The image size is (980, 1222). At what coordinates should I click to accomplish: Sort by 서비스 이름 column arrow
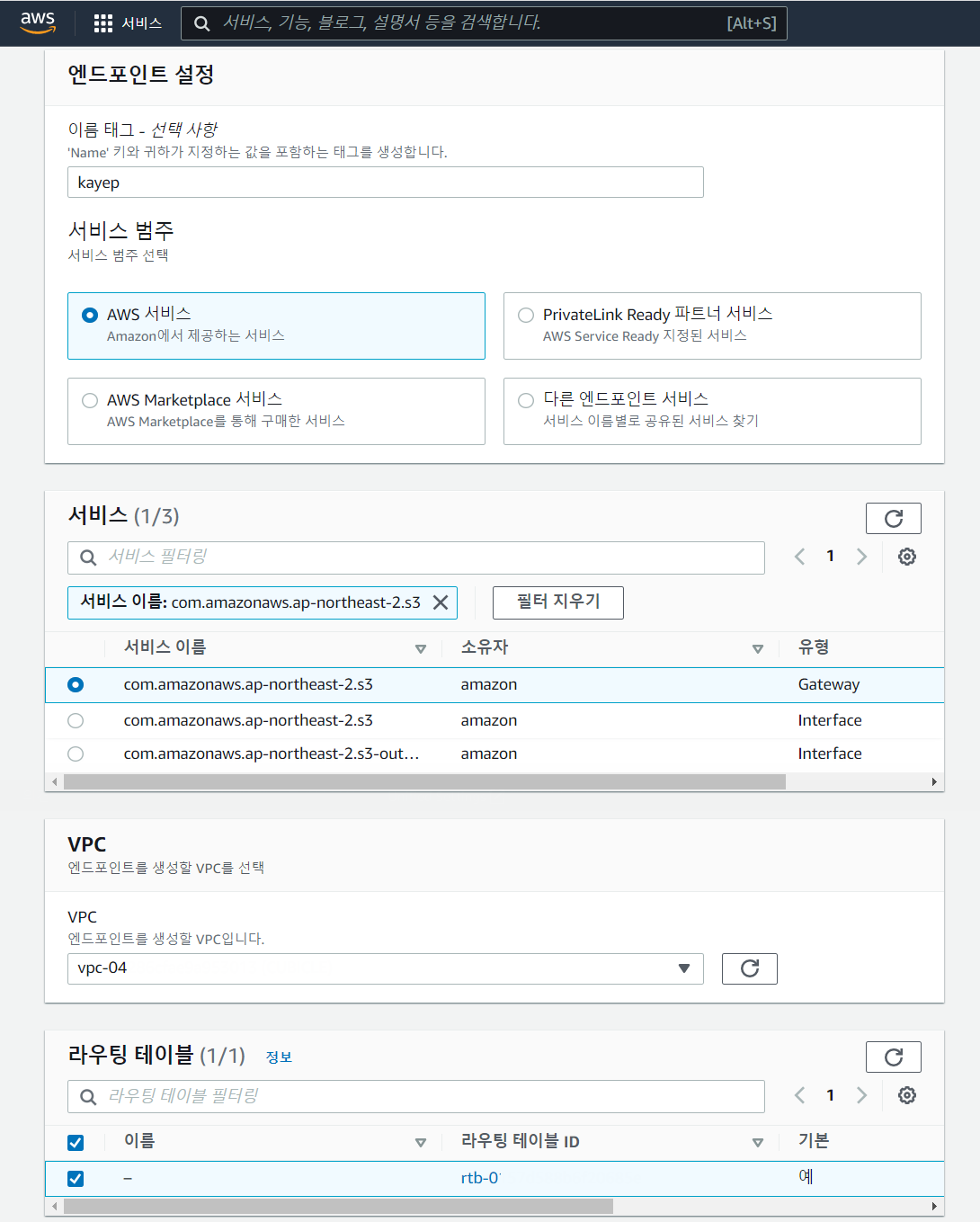pos(420,648)
